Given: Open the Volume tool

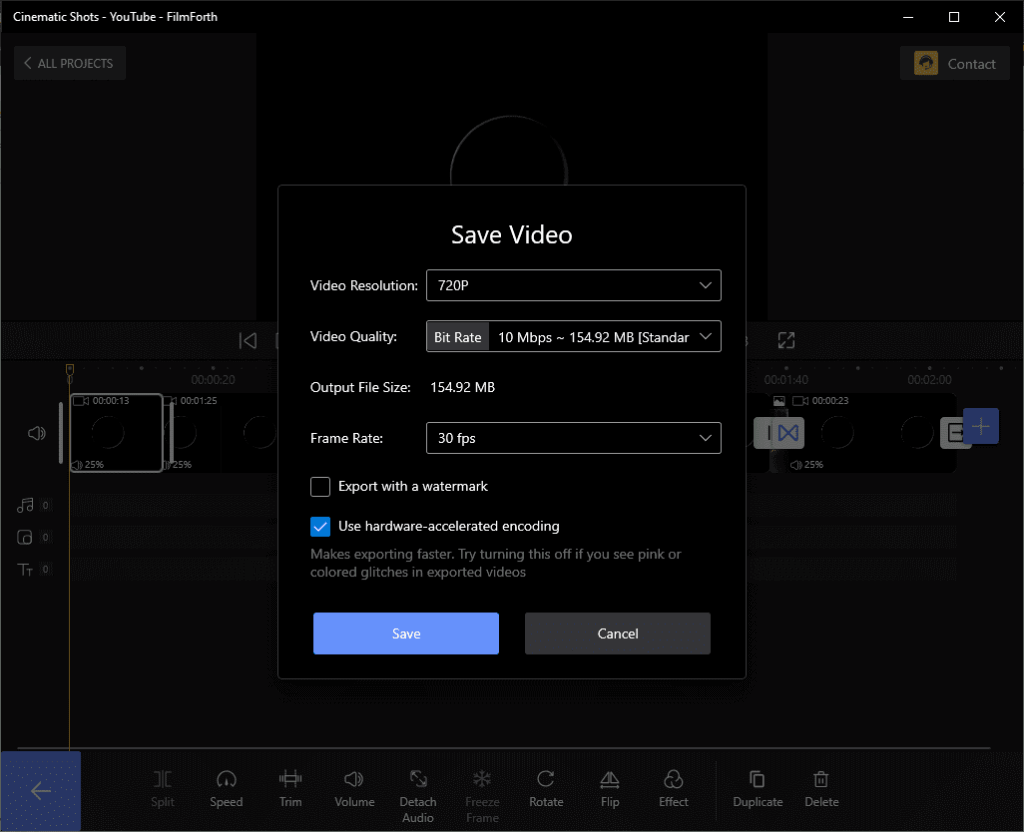Looking at the screenshot, I should click(354, 789).
